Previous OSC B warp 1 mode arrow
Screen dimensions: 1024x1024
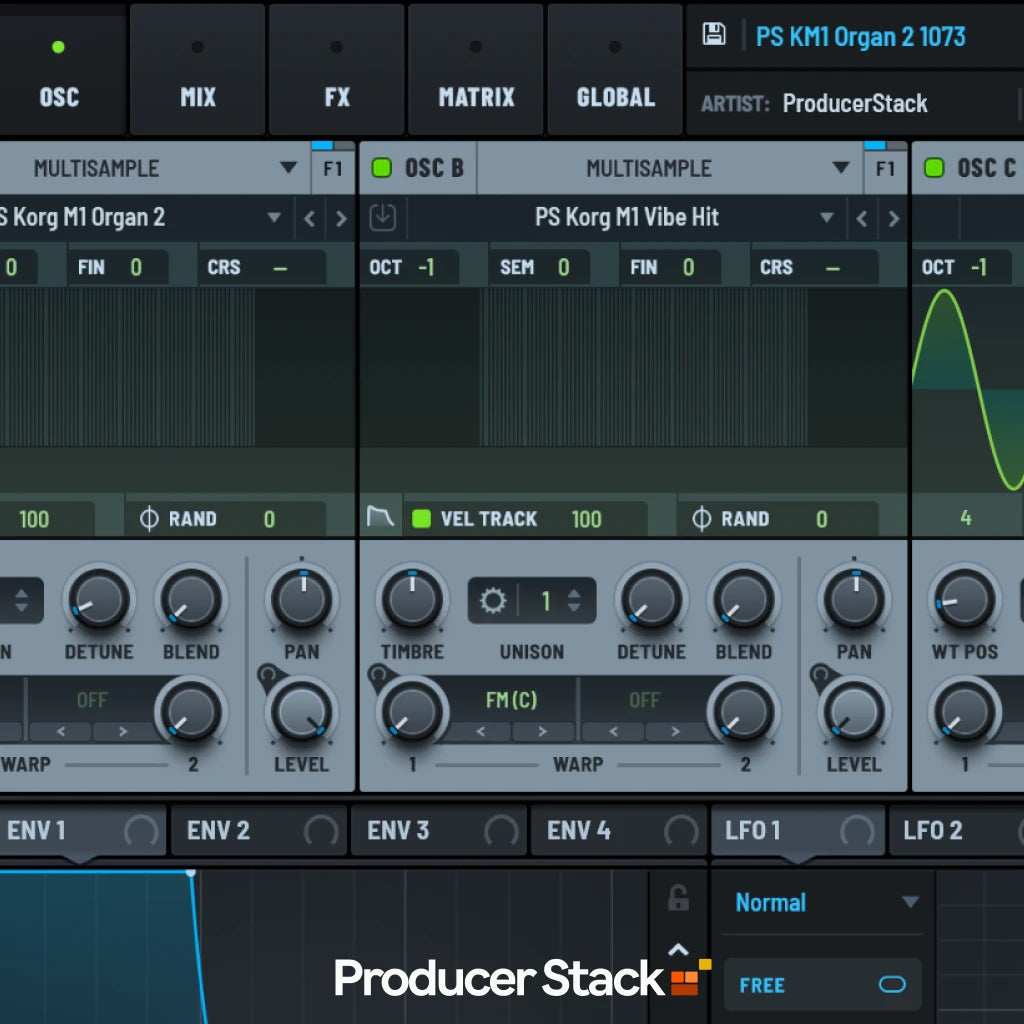coord(481,731)
